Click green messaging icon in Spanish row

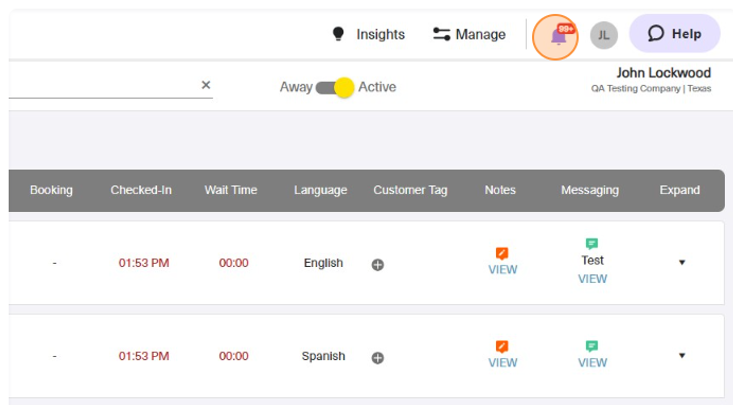(x=592, y=346)
